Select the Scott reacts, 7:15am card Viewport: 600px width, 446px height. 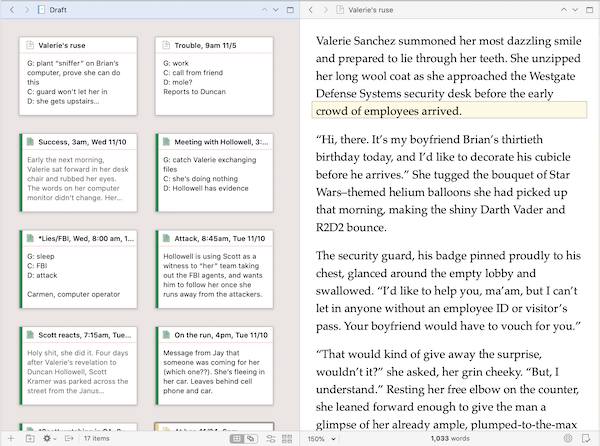point(78,366)
